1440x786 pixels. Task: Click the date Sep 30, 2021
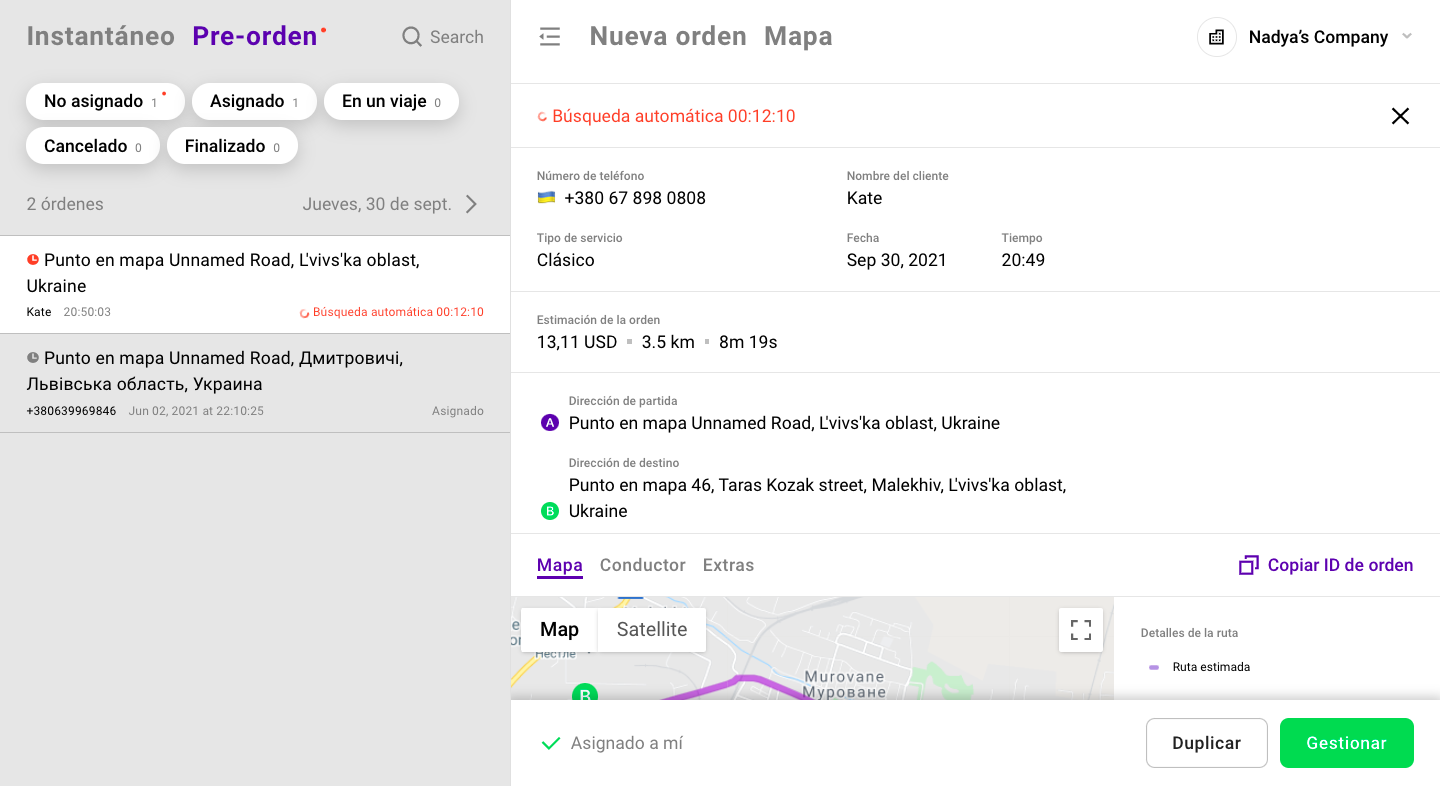896,260
